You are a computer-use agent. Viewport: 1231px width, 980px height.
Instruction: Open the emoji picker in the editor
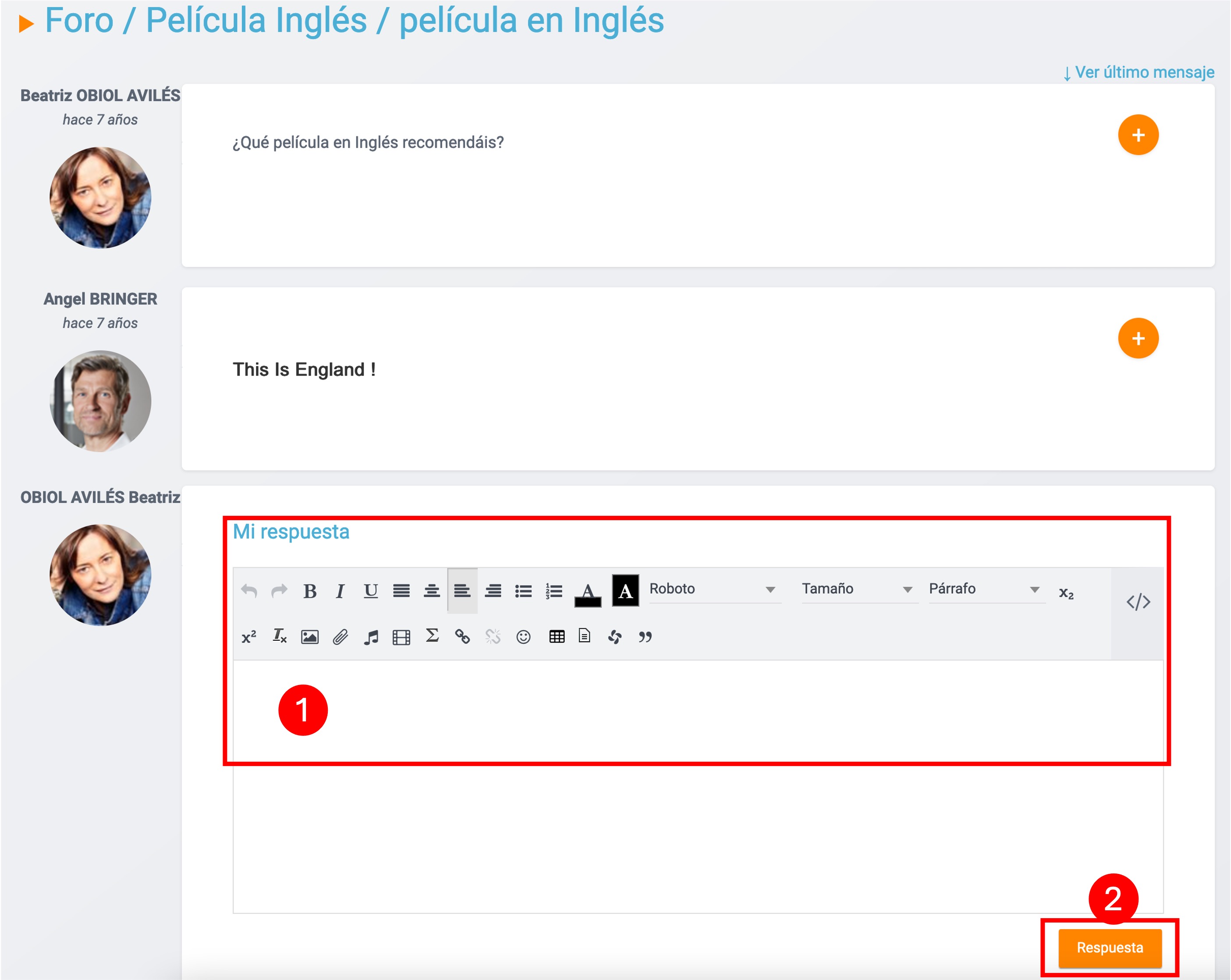click(524, 638)
